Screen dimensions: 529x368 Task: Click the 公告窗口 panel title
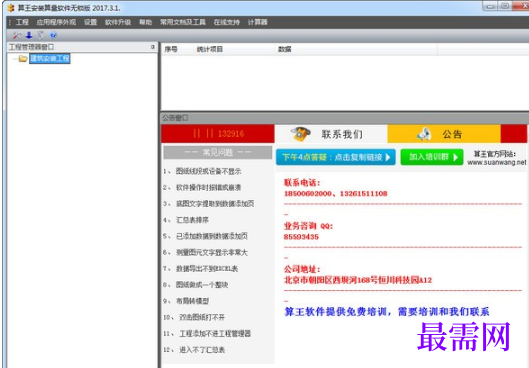[175, 118]
